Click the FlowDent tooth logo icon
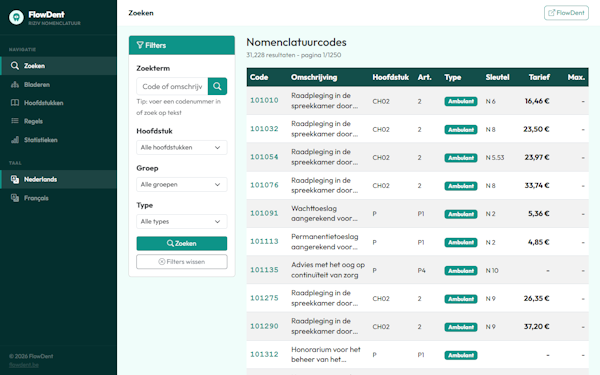Screen dimensions: 600x375 (x=16, y=17)
